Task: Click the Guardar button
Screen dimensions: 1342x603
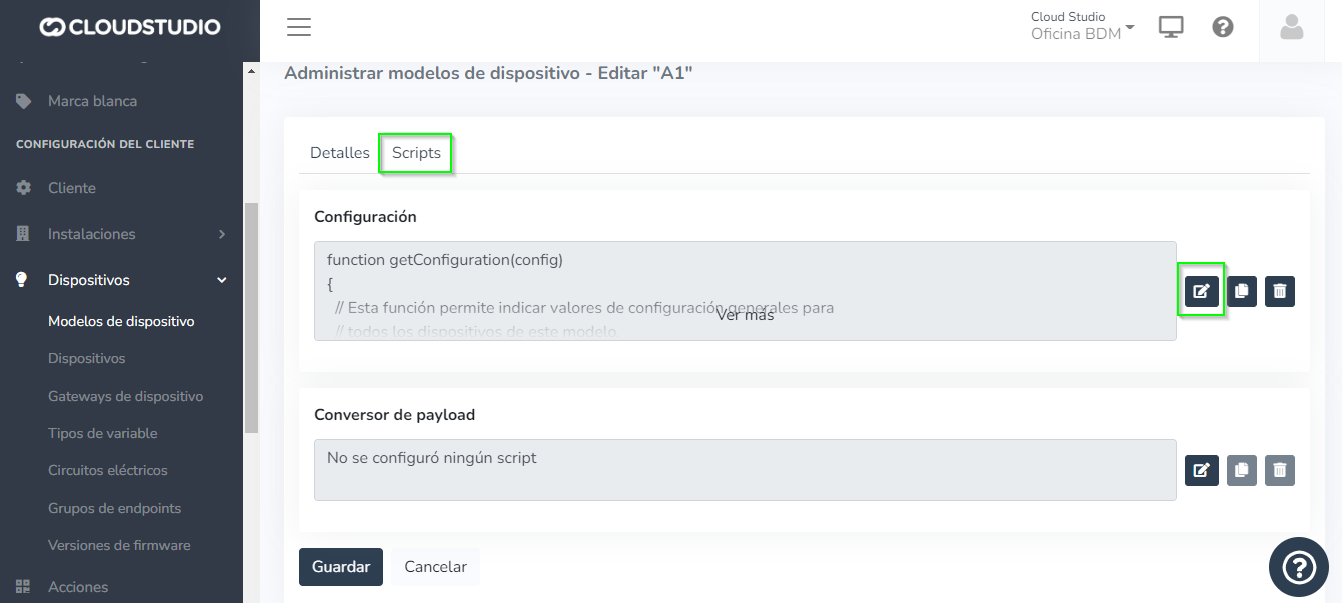Action: [x=341, y=566]
